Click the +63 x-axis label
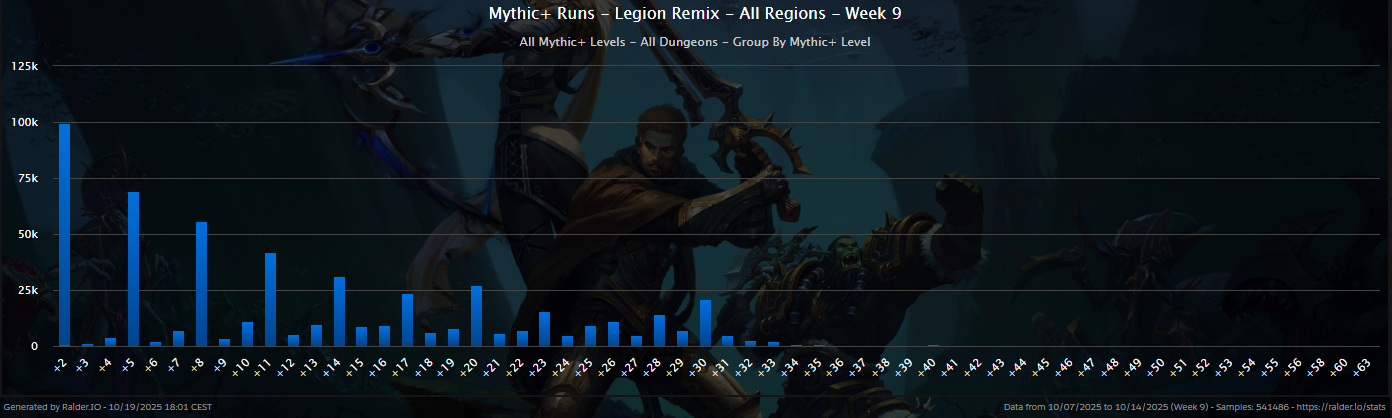 click(x=1363, y=367)
